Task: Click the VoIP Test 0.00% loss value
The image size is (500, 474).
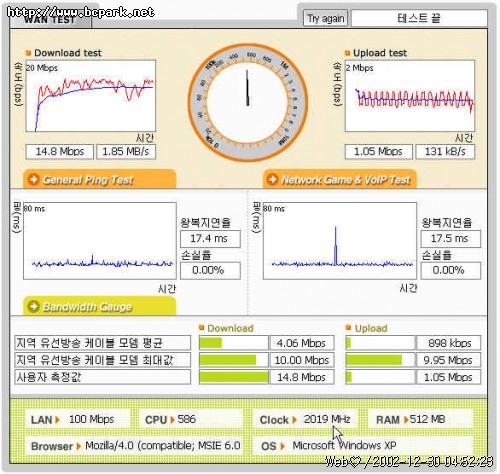Action: coord(451,270)
